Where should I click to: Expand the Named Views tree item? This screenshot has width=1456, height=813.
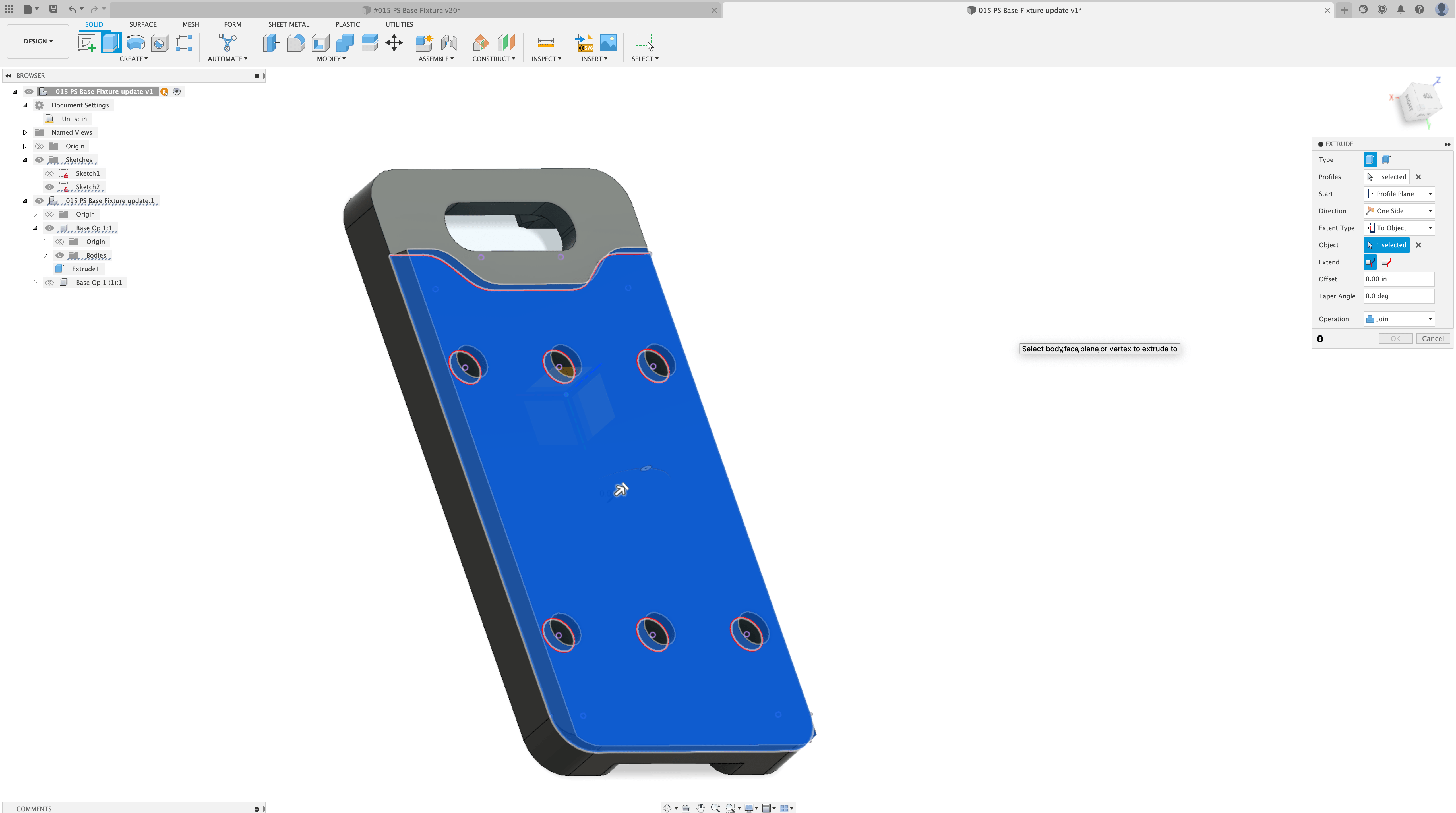click(25, 132)
